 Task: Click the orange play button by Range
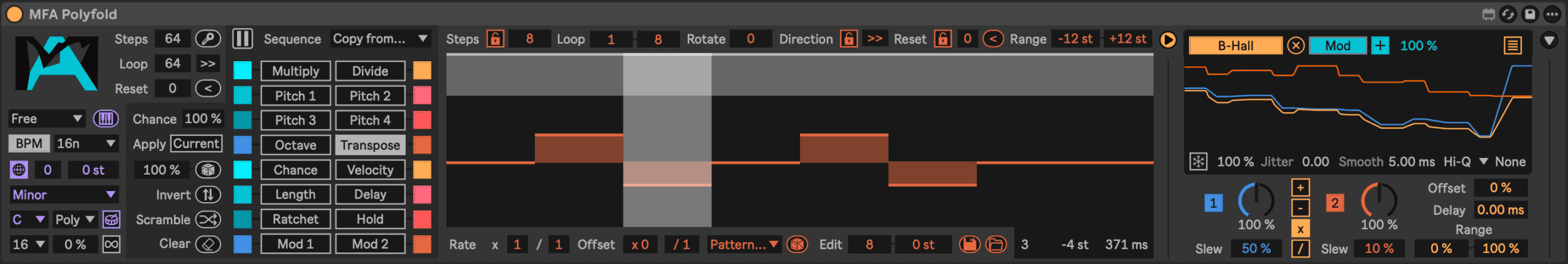point(1168,40)
